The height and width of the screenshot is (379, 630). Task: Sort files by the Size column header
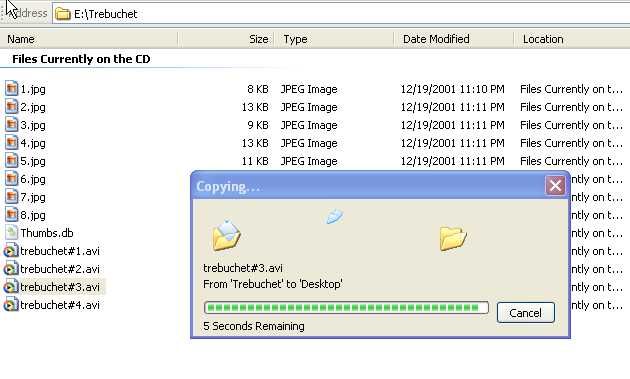point(226,39)
